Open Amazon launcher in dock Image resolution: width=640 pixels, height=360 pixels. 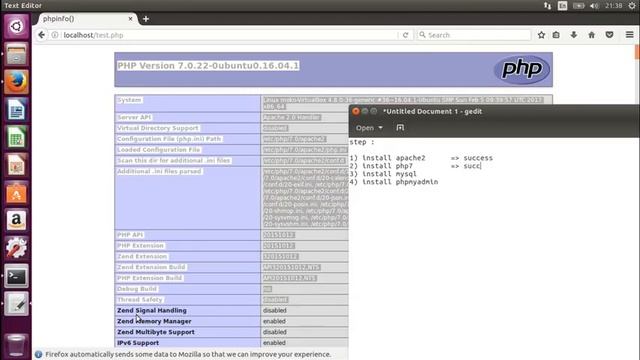[16, 220]
